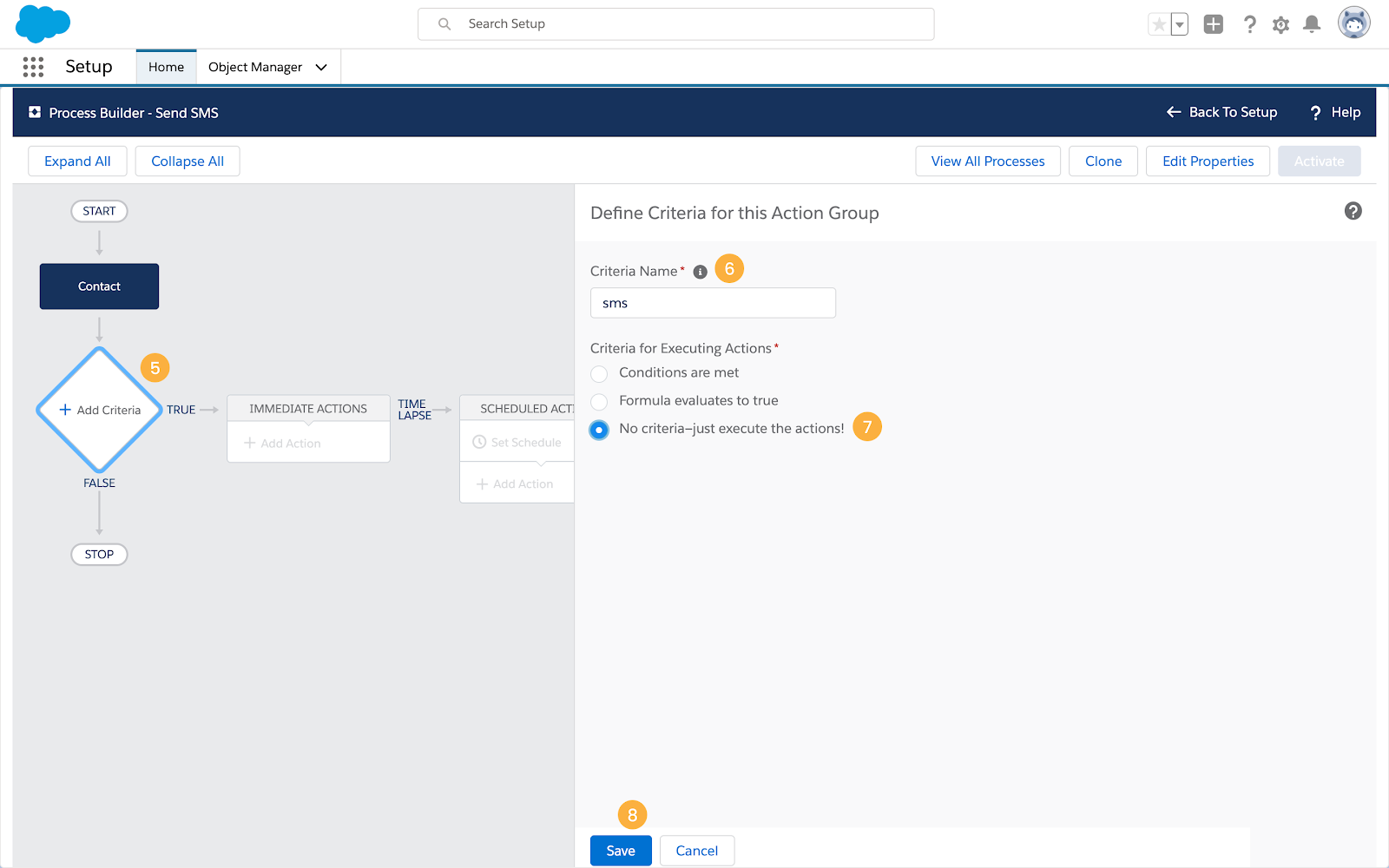1389x868 pixels.
Task: Open the criteria panel help icon
Action: pos(1353,211)
